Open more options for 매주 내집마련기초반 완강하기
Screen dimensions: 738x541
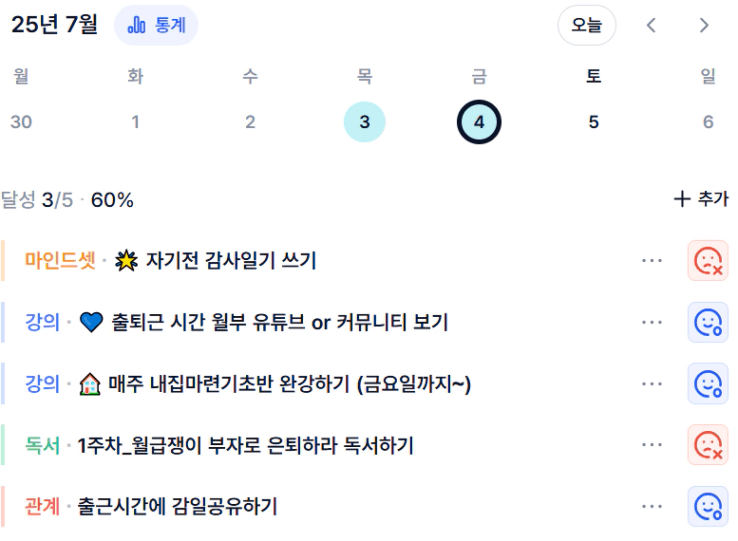coord(652,384)
